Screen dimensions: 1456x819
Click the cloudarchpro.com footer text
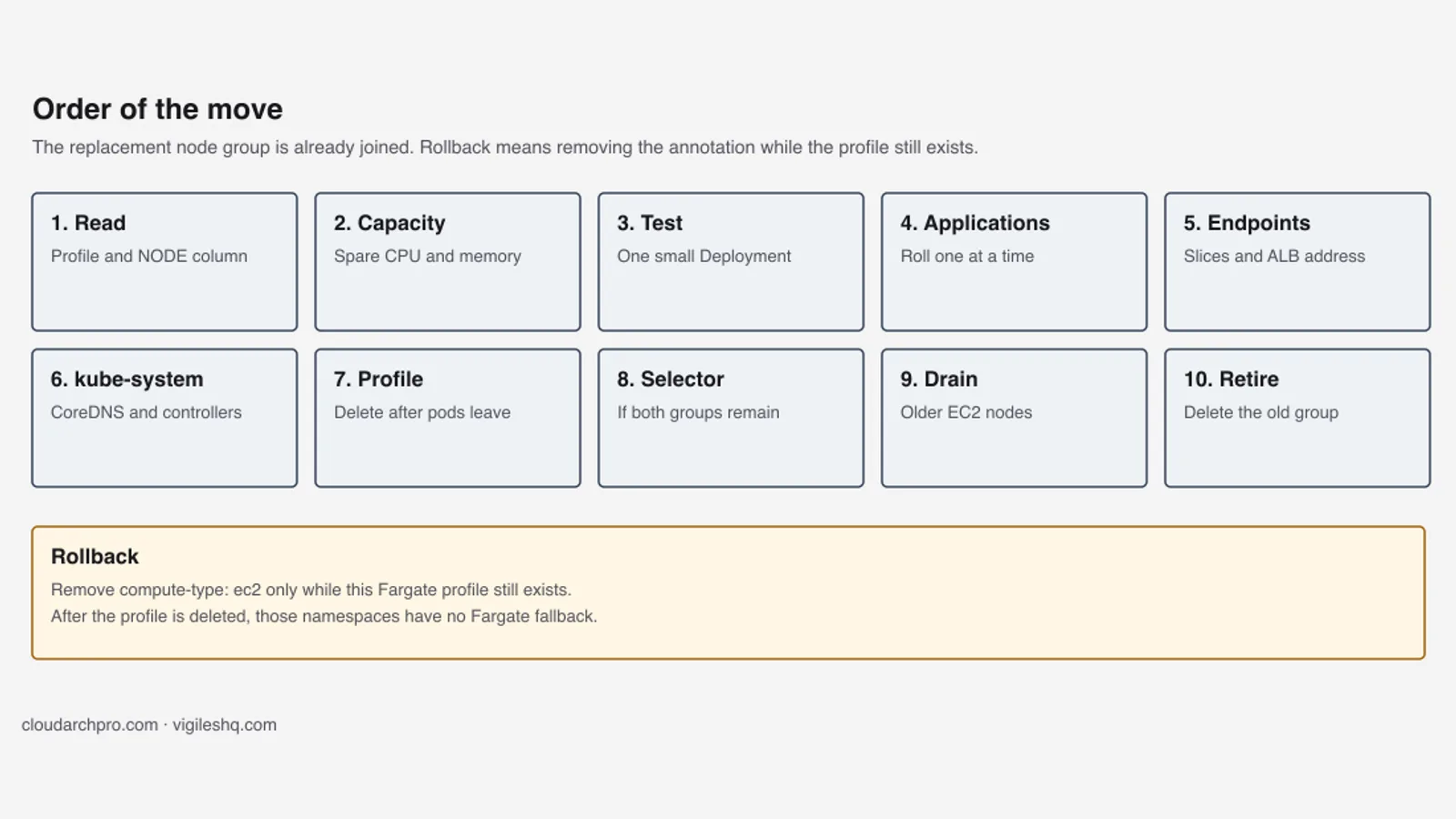[x=90, y=725]
